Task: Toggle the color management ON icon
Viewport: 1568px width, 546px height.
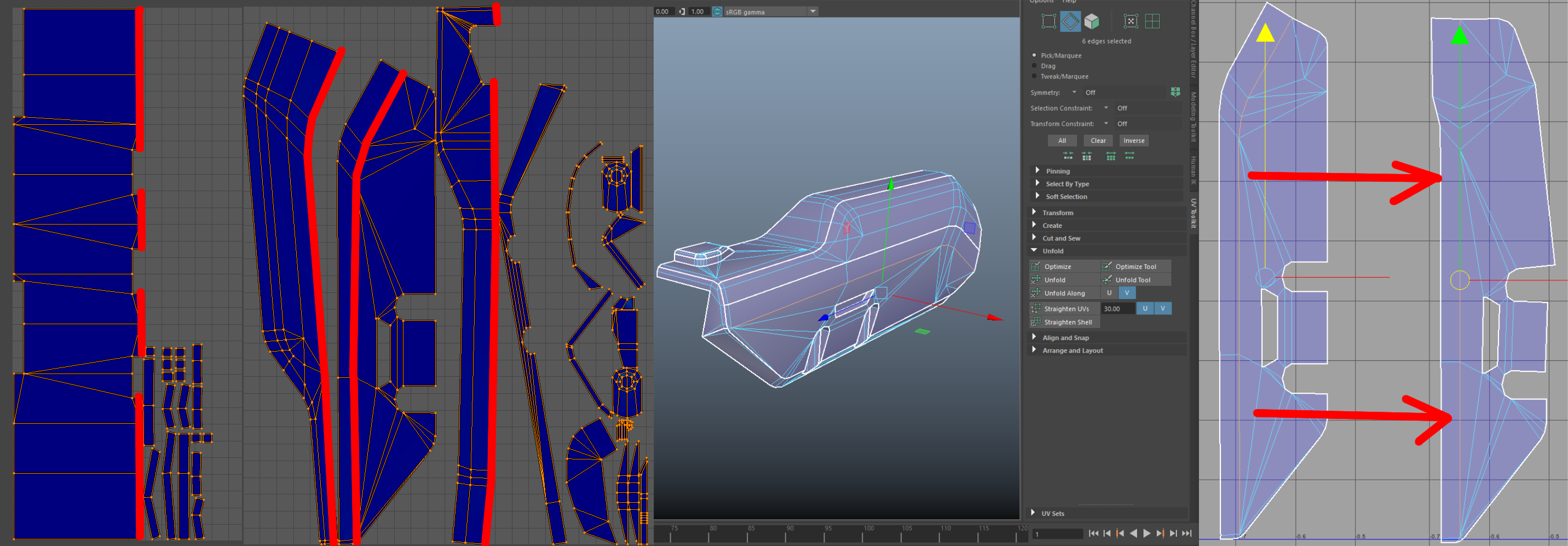Action: click(x=718, y=12)
